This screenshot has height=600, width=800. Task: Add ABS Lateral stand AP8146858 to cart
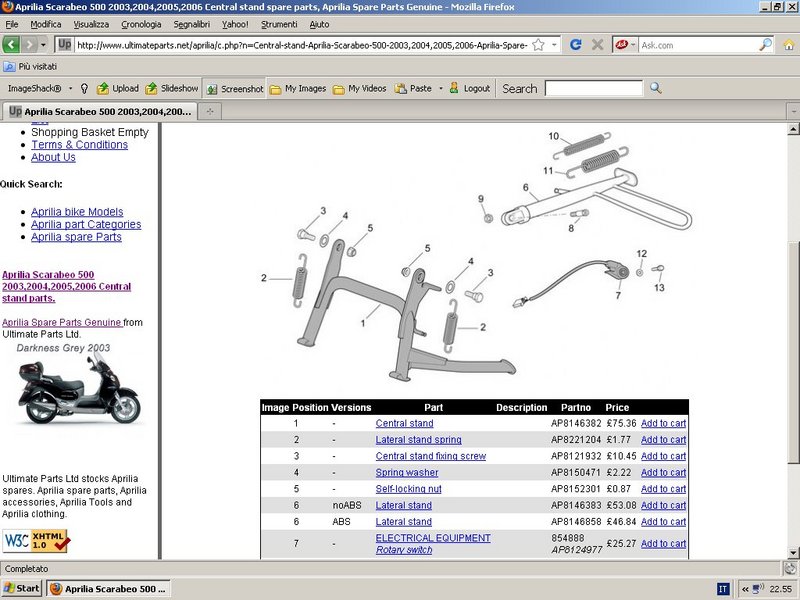coord(663,521)
